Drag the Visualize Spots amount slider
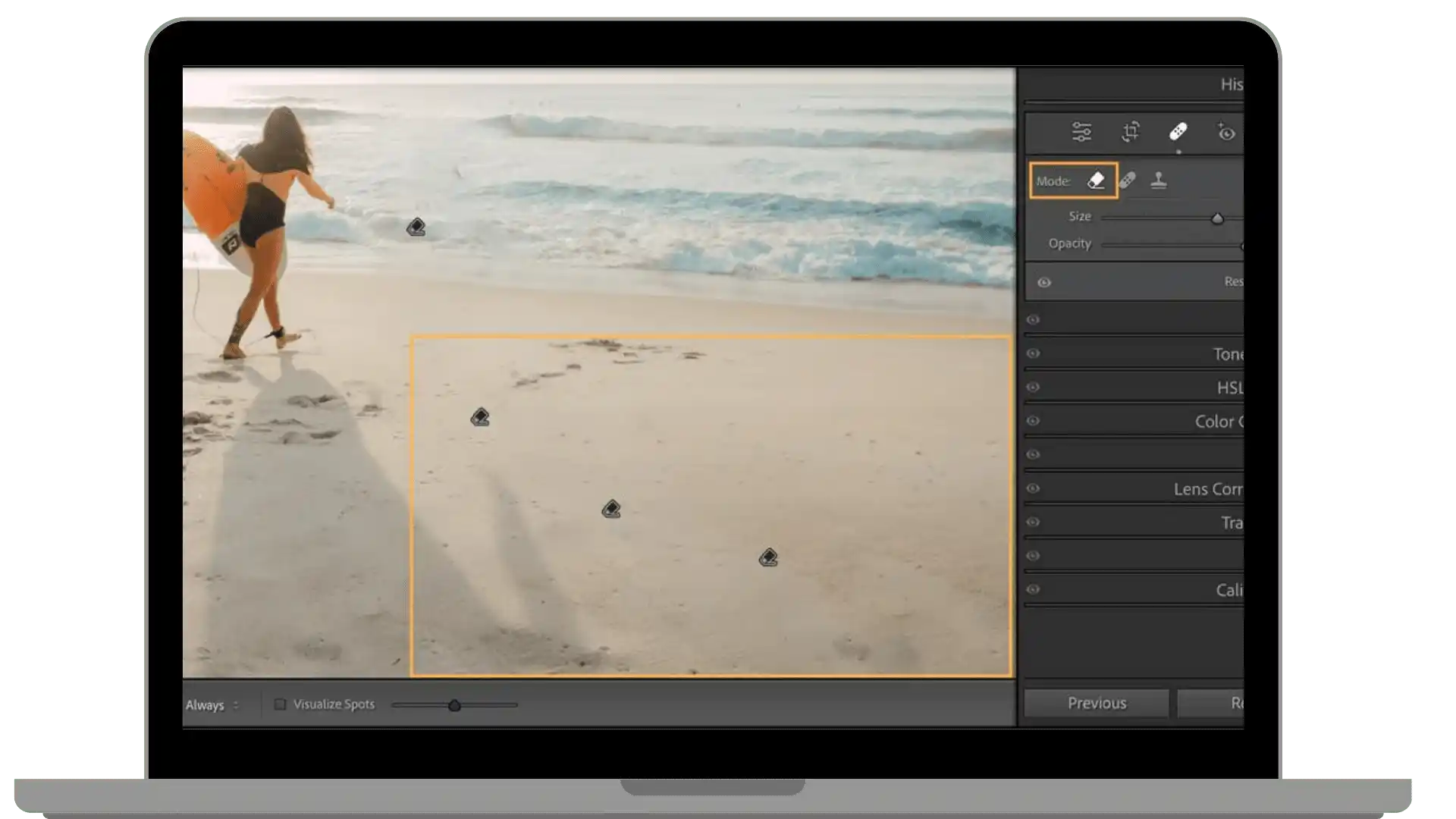 pyautogui.click(x=454, y=705)
